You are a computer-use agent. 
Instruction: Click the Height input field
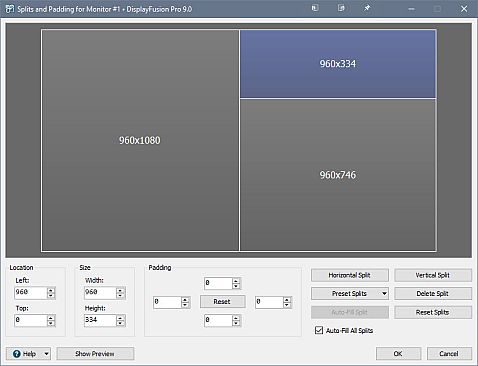point(100,321)
